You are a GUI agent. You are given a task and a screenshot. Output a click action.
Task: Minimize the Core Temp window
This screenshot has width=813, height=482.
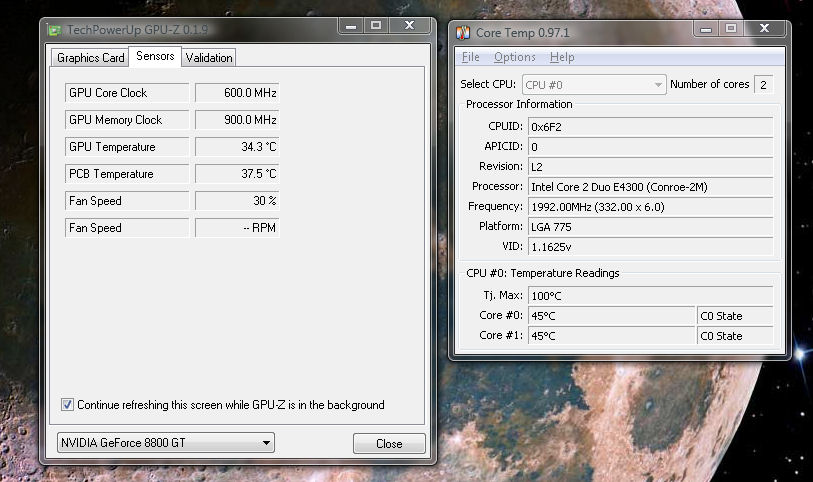pos(706,29)
